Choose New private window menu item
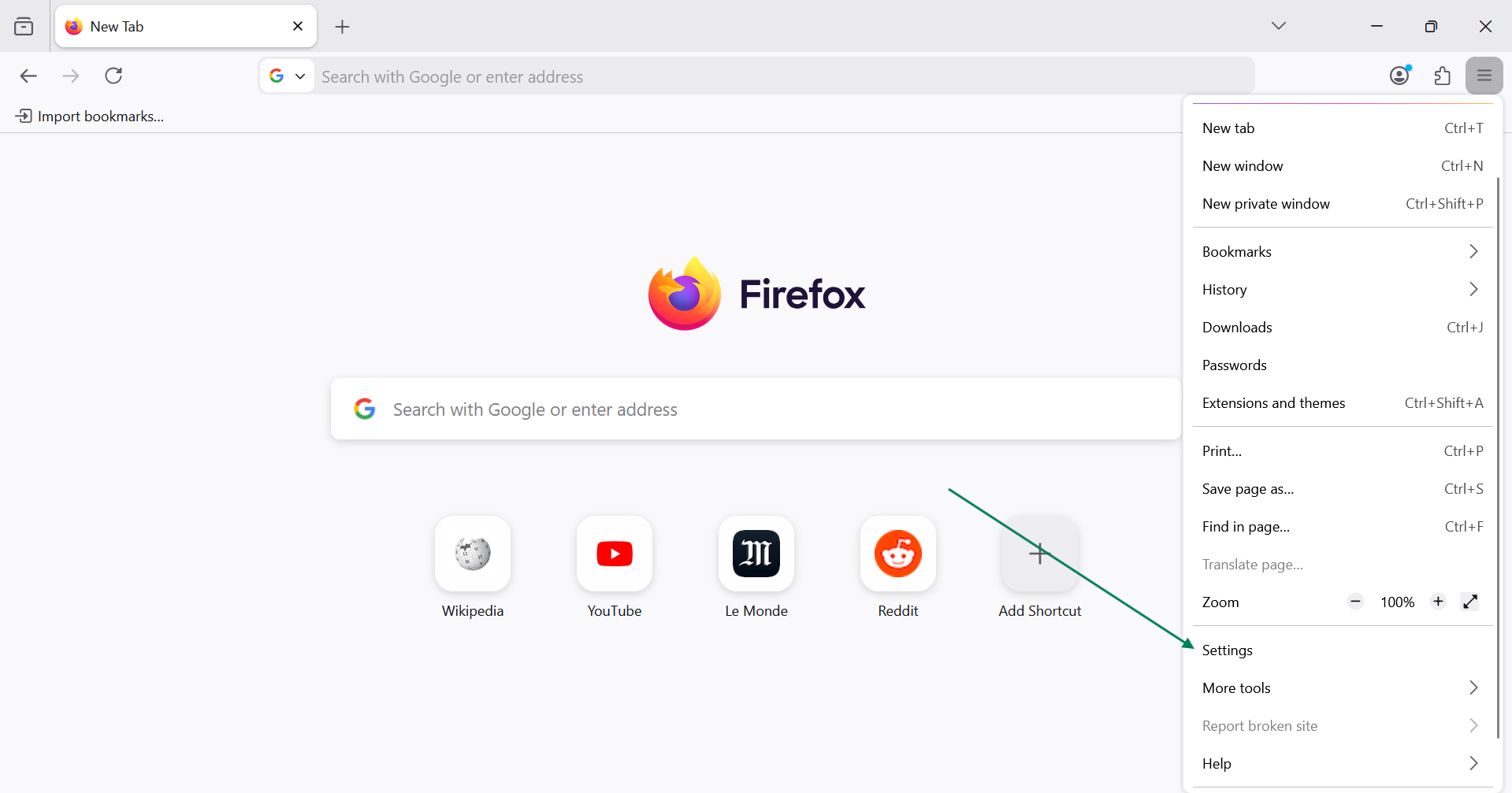 point(1265,204)
